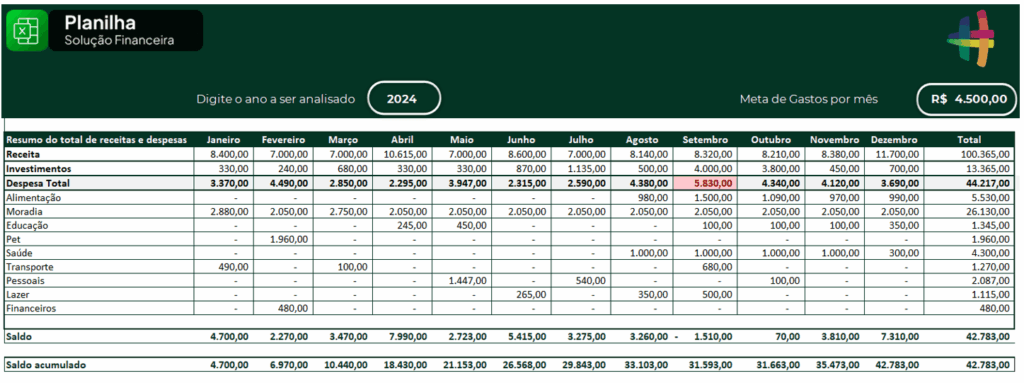Select the Moradia Janeiro cell 2.880,00
The height and width of the screenshot is (383, 1024).
[x=223, y=211]
